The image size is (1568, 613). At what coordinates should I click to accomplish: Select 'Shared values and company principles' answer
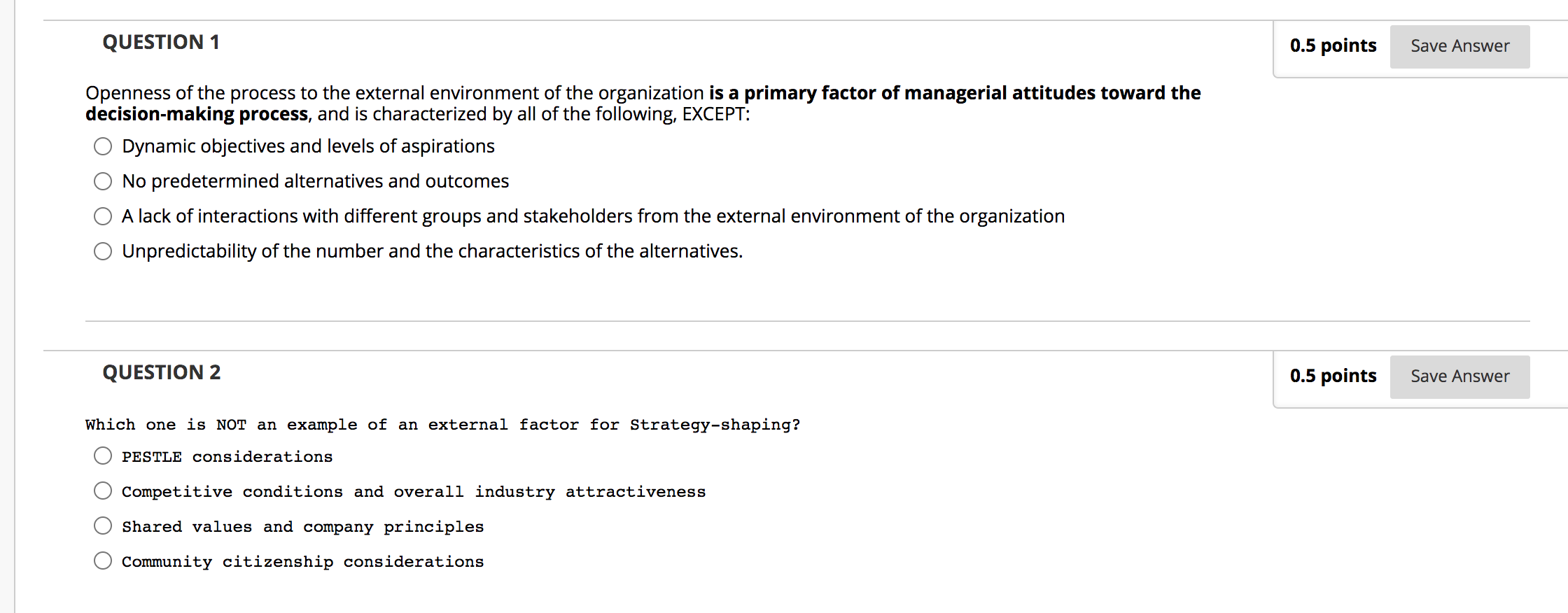(103, 526)
